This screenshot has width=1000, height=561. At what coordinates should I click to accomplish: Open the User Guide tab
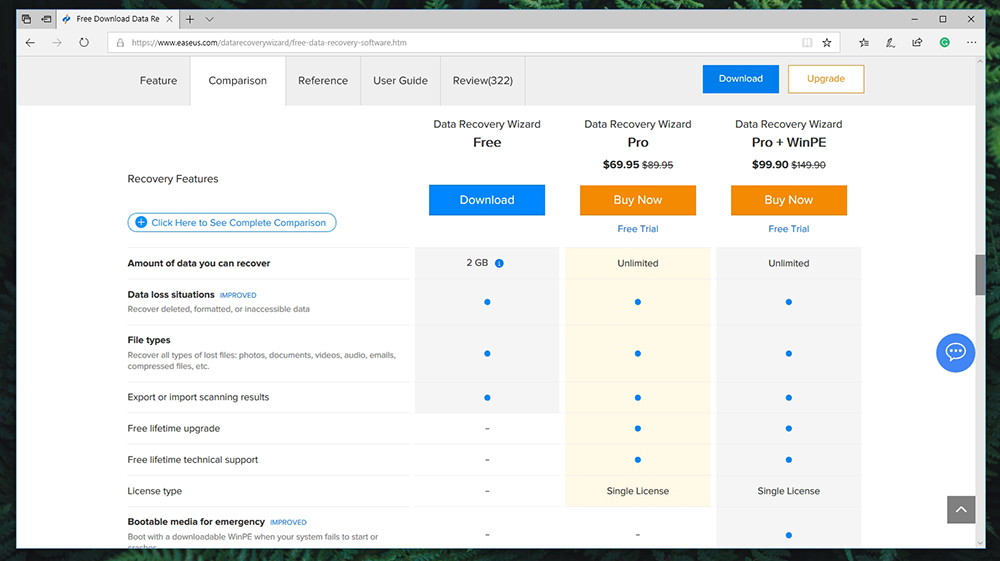pyautogui.click(x=400, y=80)
